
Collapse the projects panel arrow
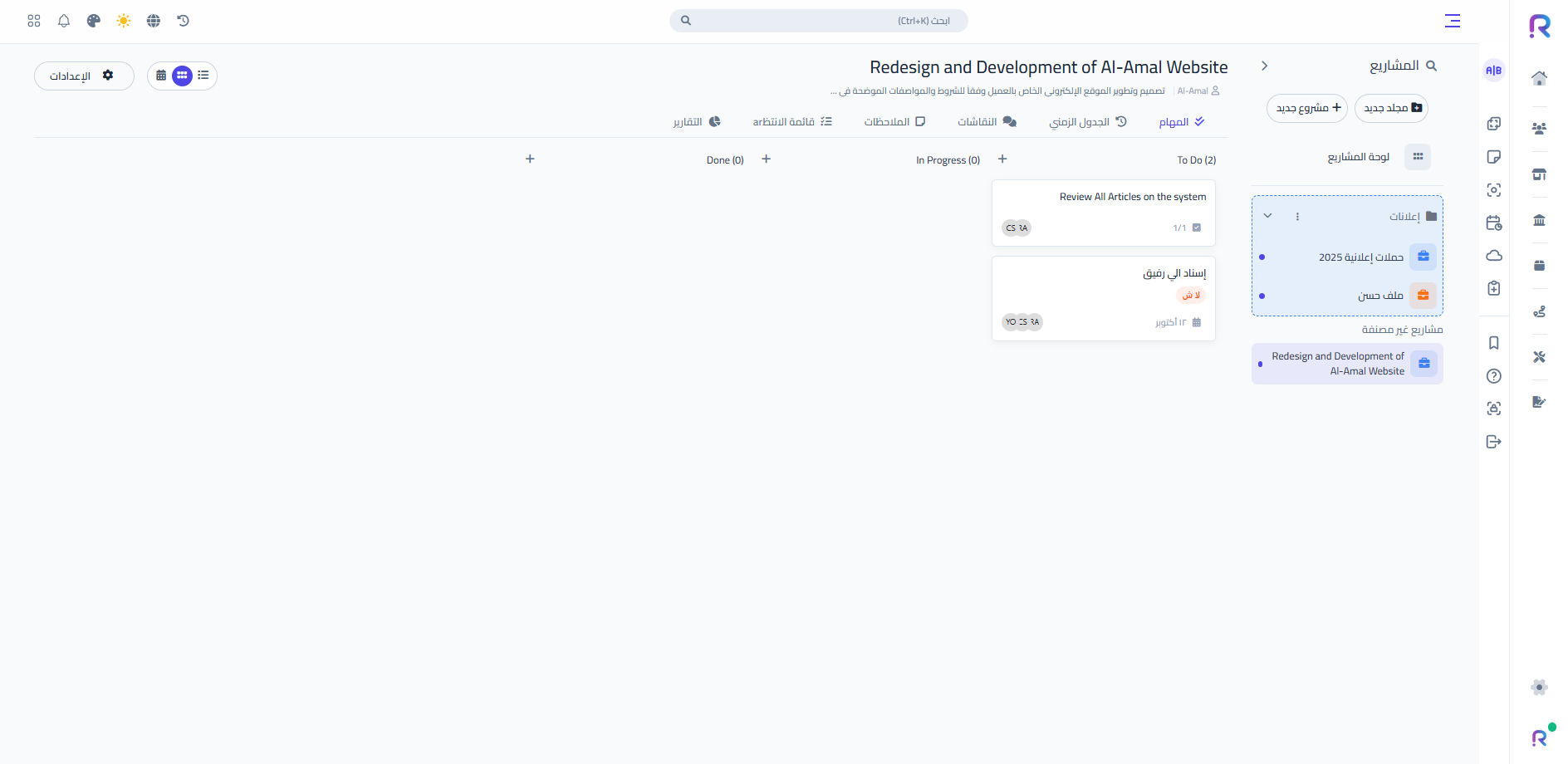click(1264, 66)
